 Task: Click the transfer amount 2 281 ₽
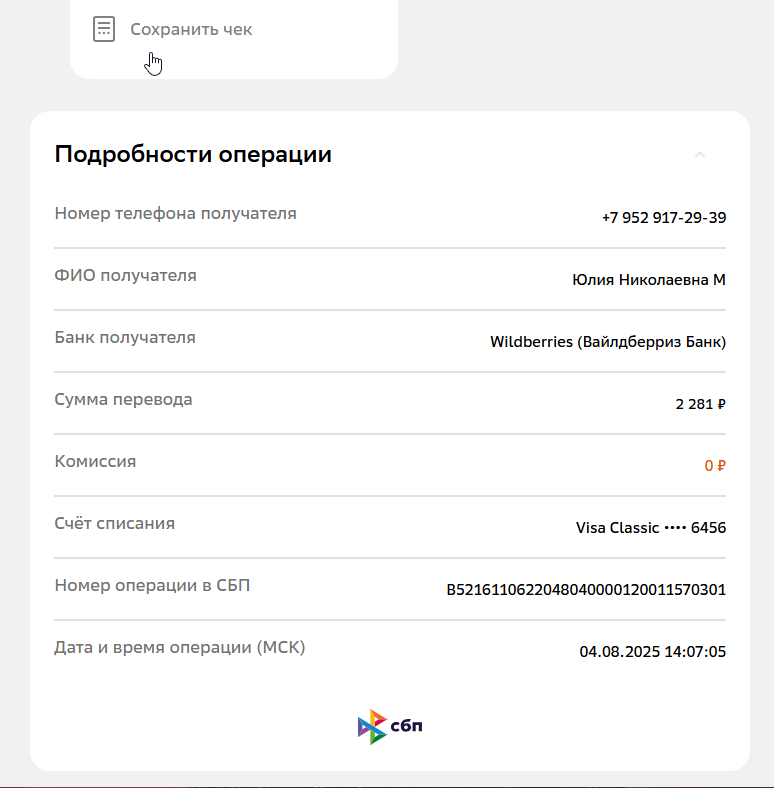click(701, 404)
